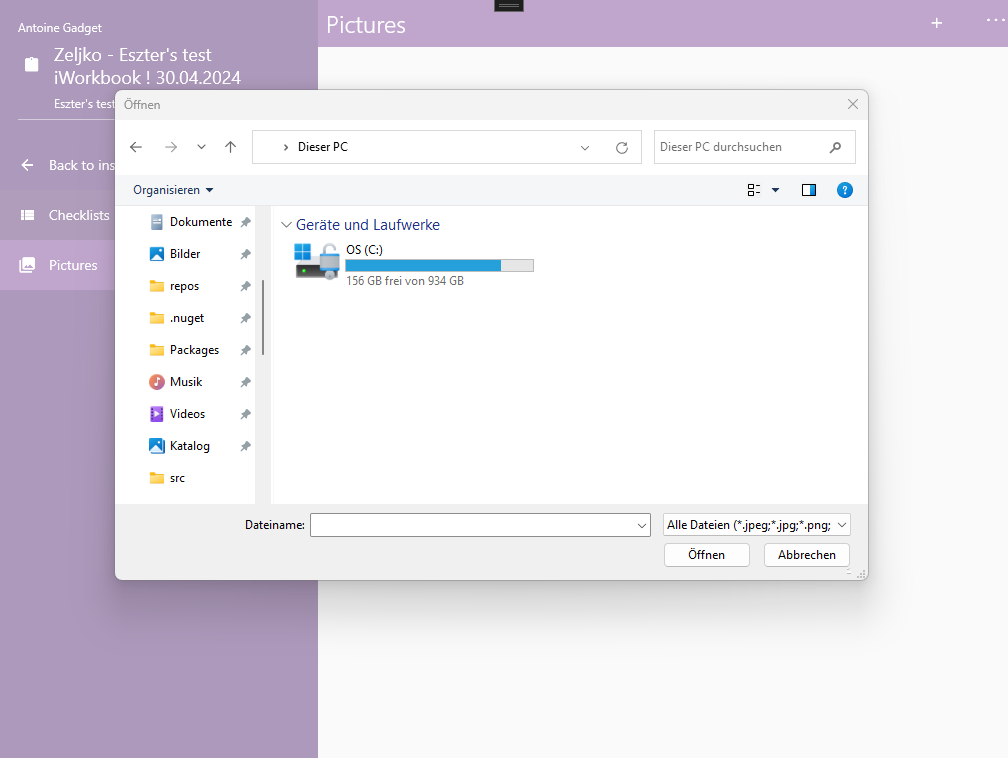Click the search magnifier icon

(835, 147)
